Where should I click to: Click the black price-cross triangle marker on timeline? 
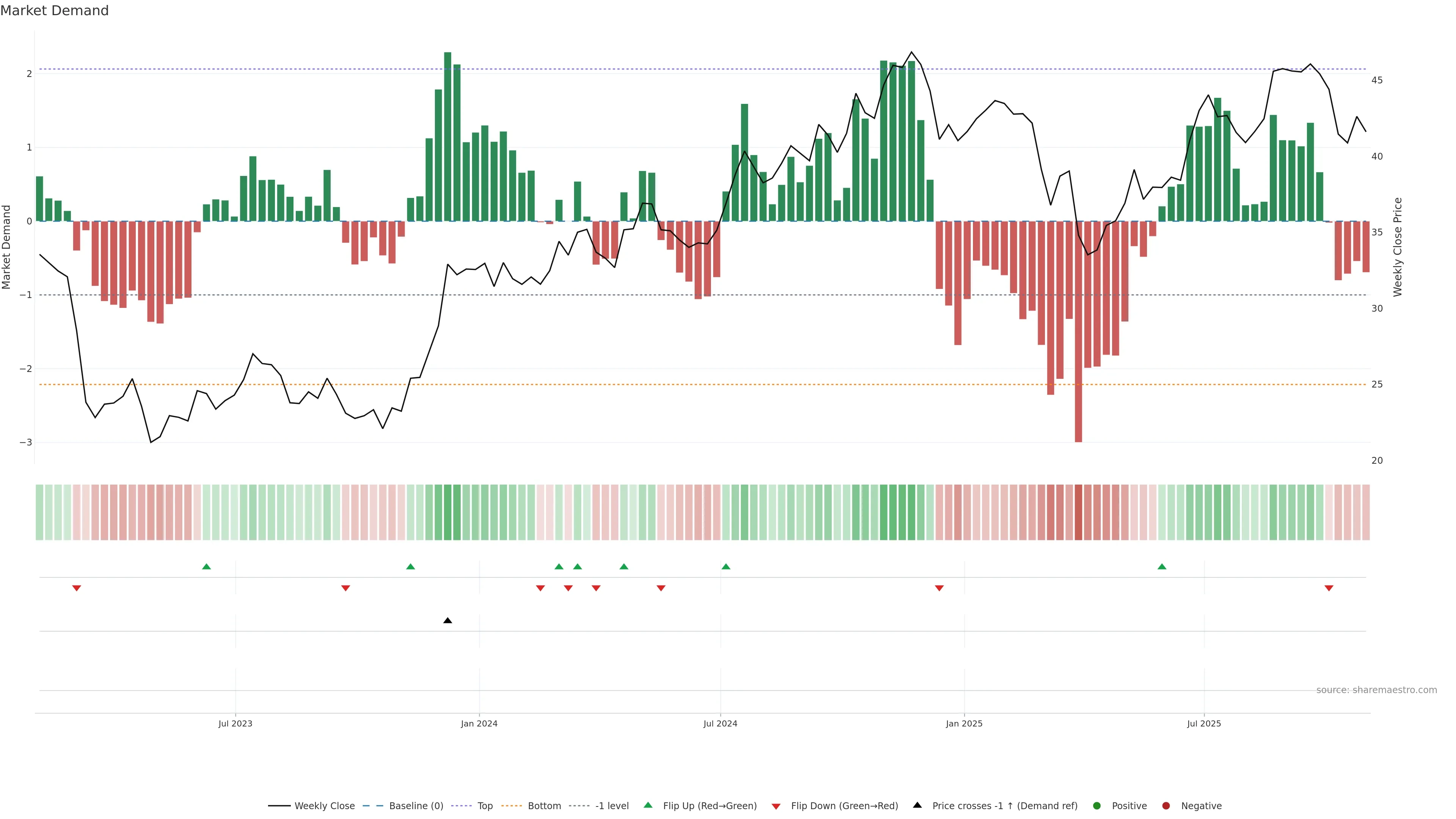point(448,621)
